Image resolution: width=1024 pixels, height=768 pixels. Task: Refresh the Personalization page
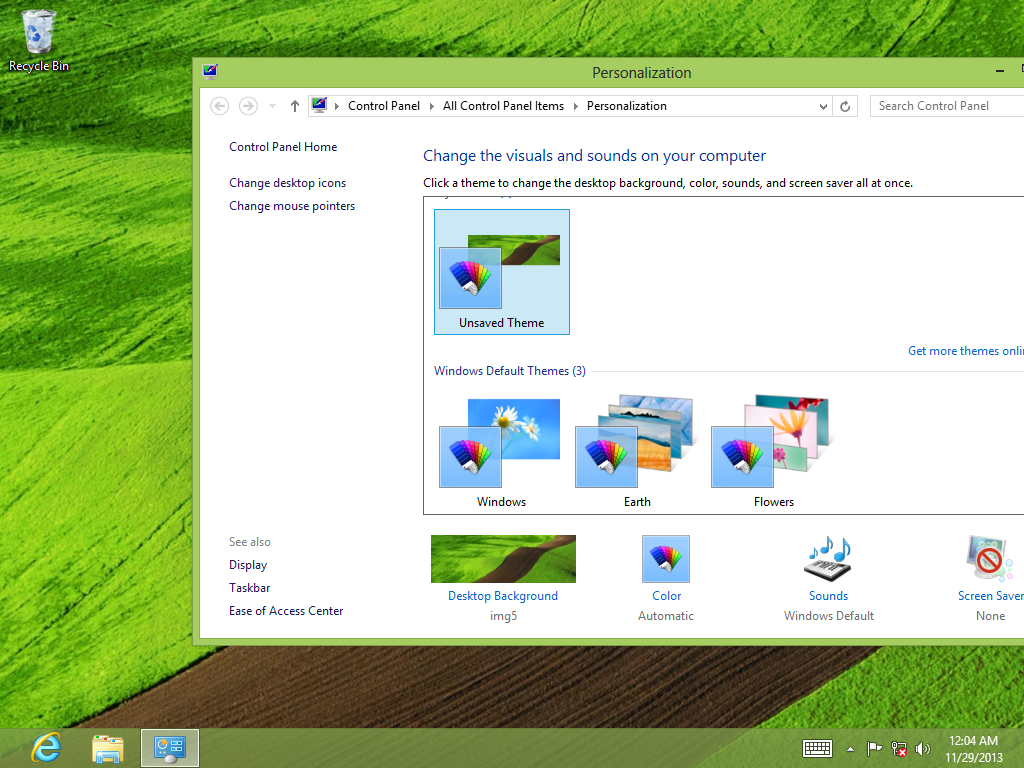[845, 106]
